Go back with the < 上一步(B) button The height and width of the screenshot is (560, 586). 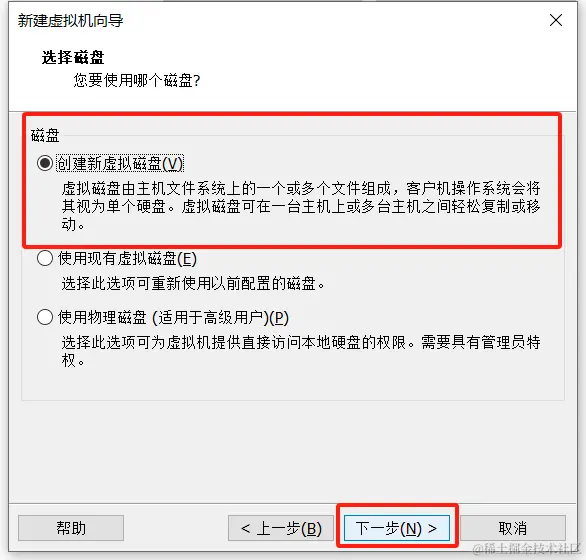281,528
